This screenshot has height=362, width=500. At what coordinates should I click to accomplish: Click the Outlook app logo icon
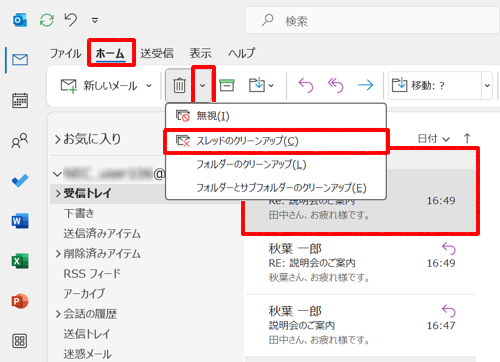[20, 20]
